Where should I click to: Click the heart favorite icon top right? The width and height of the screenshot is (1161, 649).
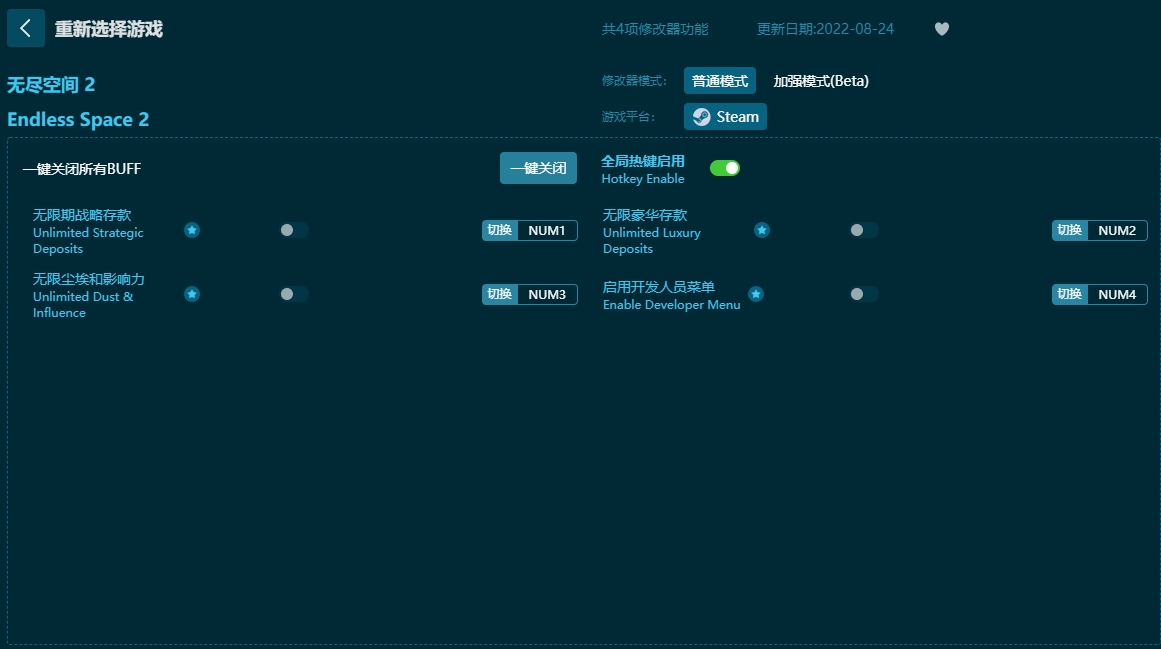click(941, 29)
